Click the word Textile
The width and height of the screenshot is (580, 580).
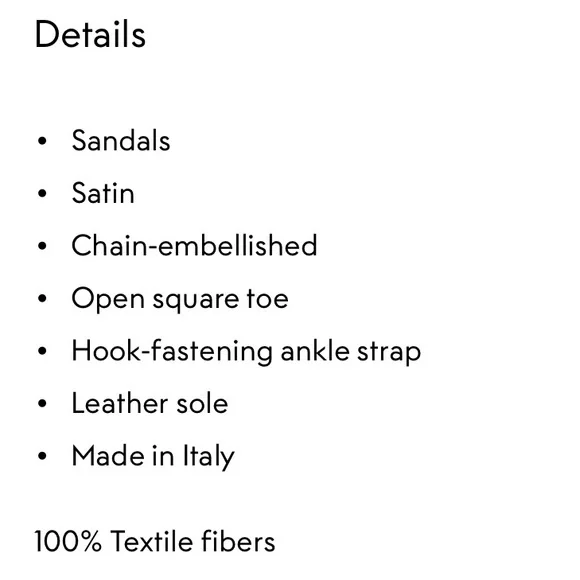[151, 541]
